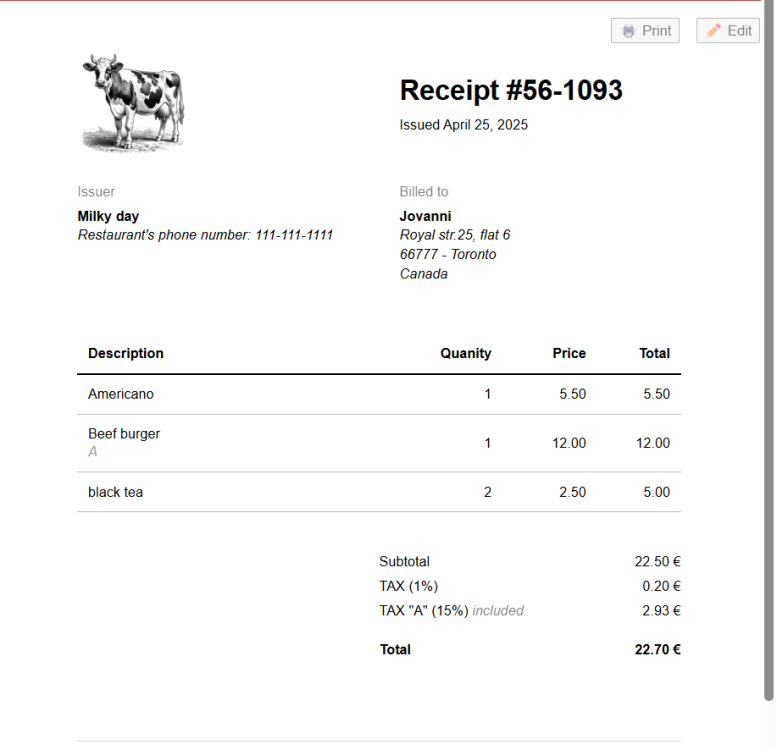Select the Americano line item
The width and height of the screenshot is (777, 750).
121,394
